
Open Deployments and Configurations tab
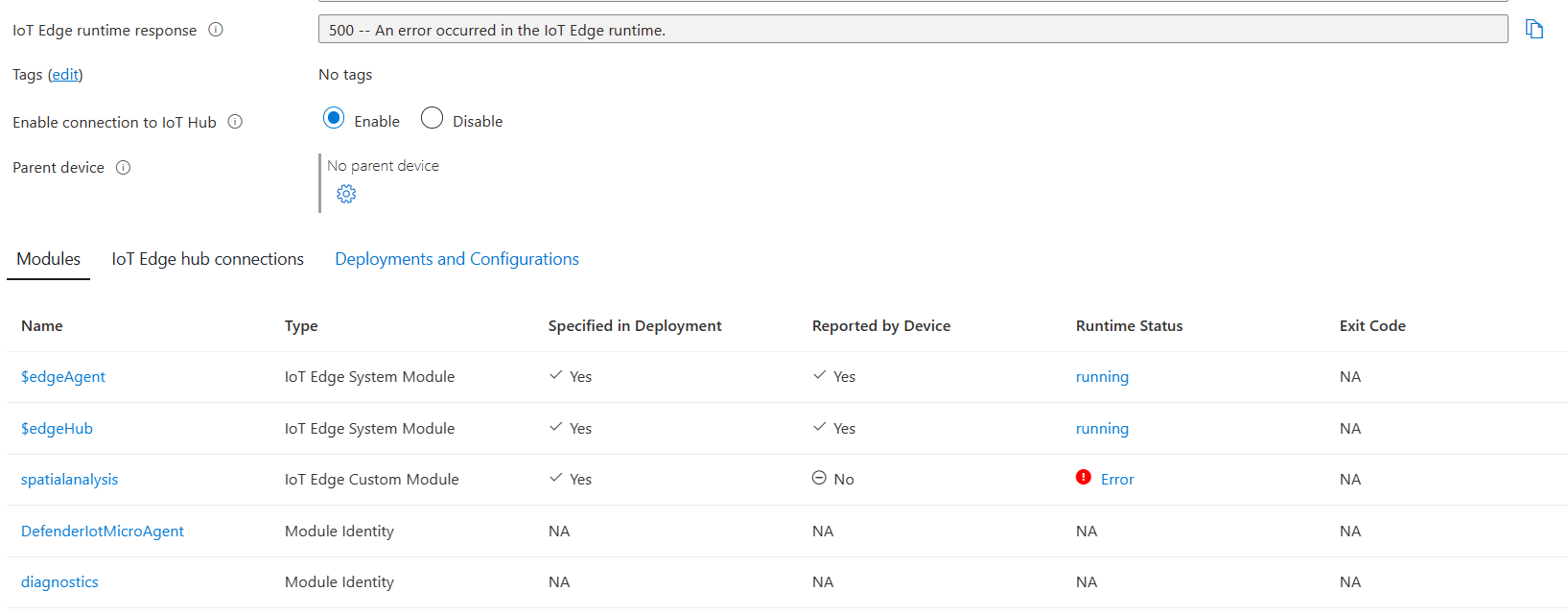coord(456,259)
